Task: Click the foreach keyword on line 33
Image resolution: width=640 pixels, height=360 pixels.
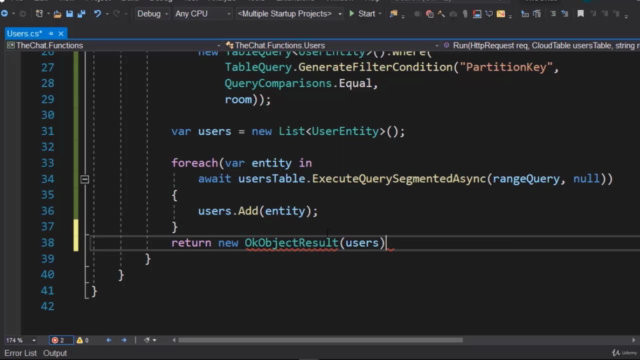Action: [195, 163]
